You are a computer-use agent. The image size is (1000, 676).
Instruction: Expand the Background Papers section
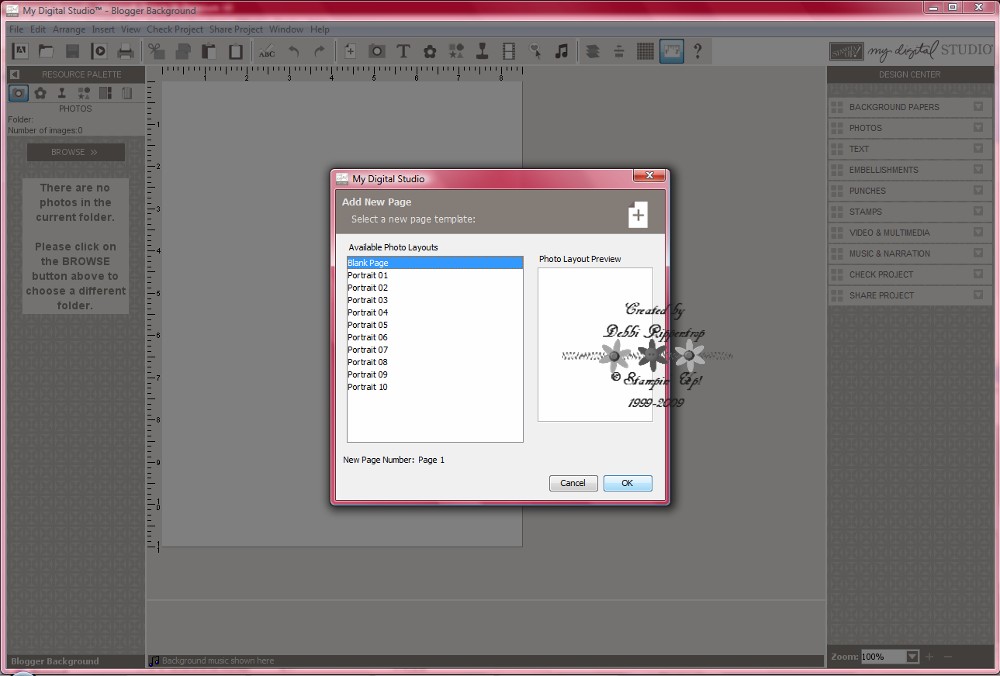tap(978, 107)
